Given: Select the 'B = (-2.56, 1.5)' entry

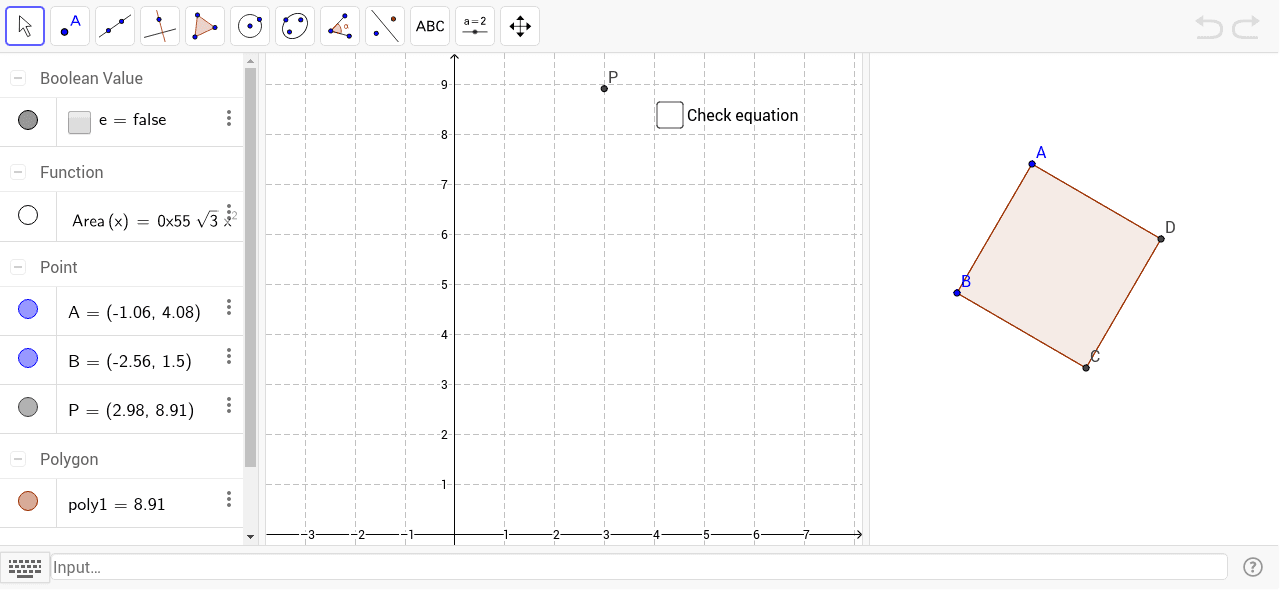Looking at the screenshot, I should (130, 361).
